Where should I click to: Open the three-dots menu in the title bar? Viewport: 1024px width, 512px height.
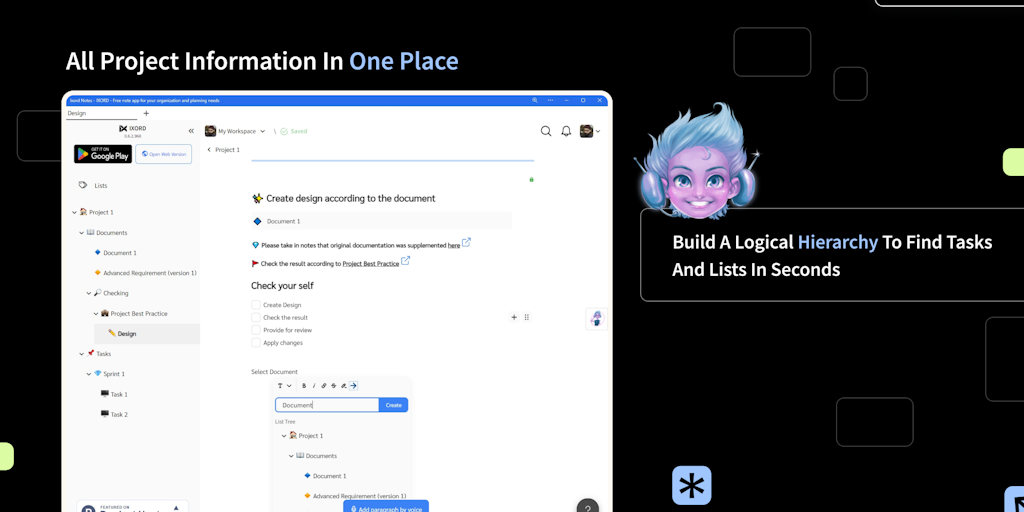pyautogui.click(x=551, y=101)
